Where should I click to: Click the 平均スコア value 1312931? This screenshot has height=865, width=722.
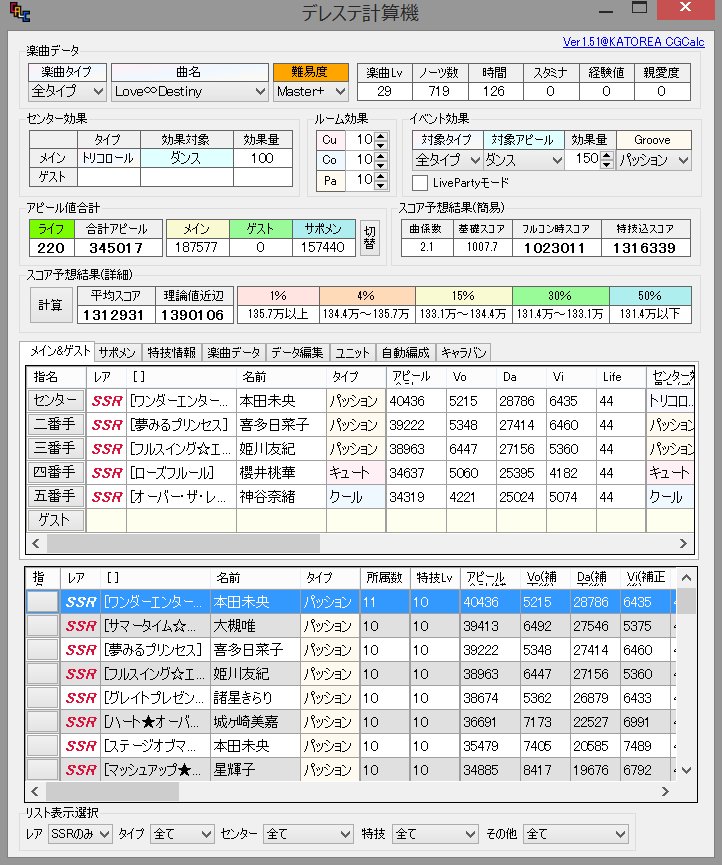coord(115,314)
